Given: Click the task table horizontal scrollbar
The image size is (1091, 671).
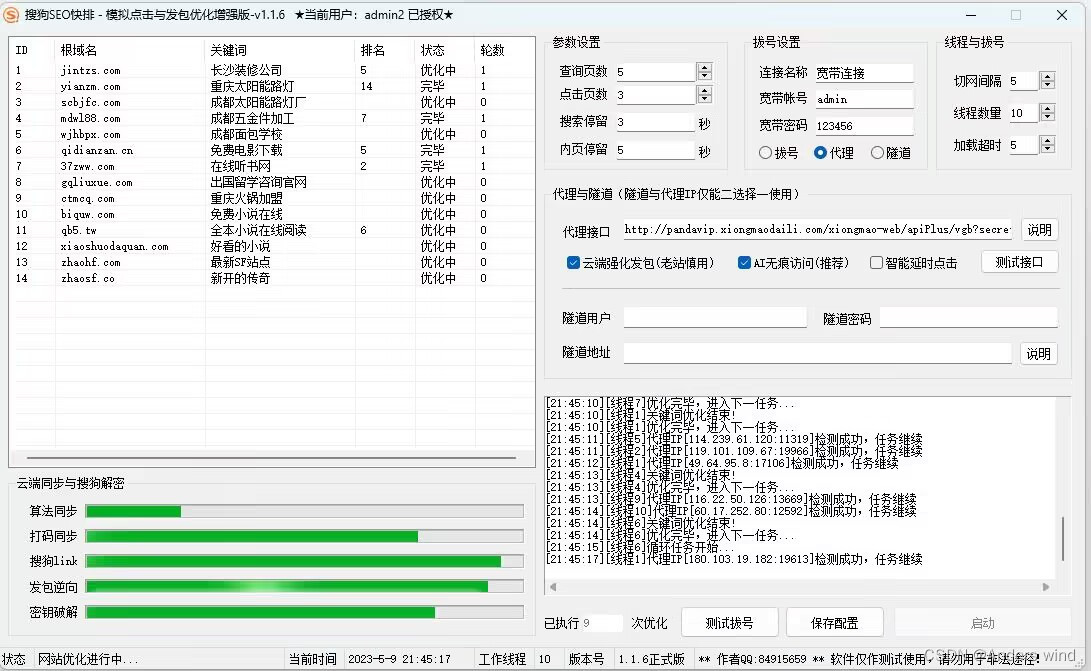Looking at the screenshot, I should (271, 458).
